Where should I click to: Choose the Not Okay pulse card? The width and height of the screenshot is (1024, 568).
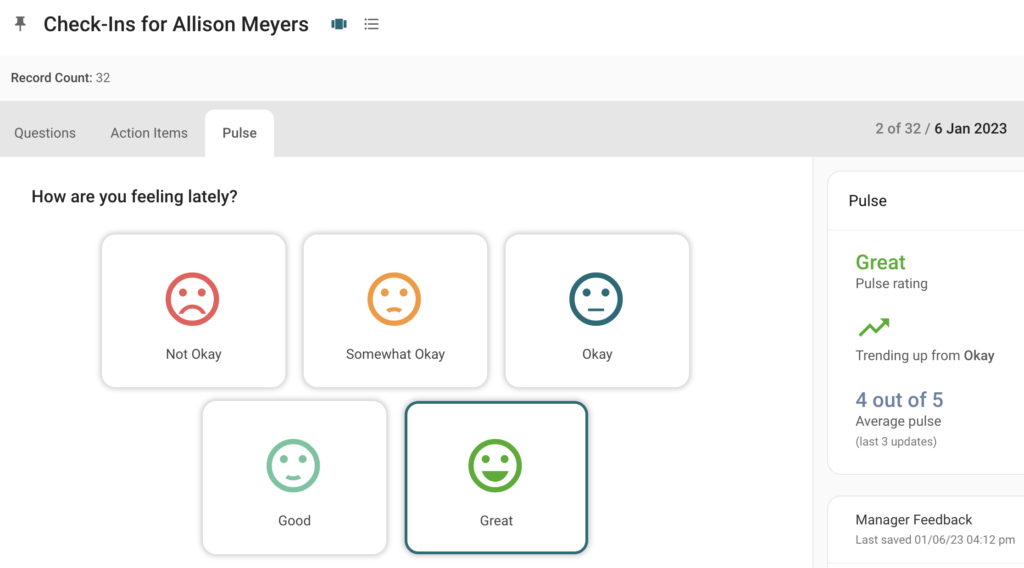193,311
